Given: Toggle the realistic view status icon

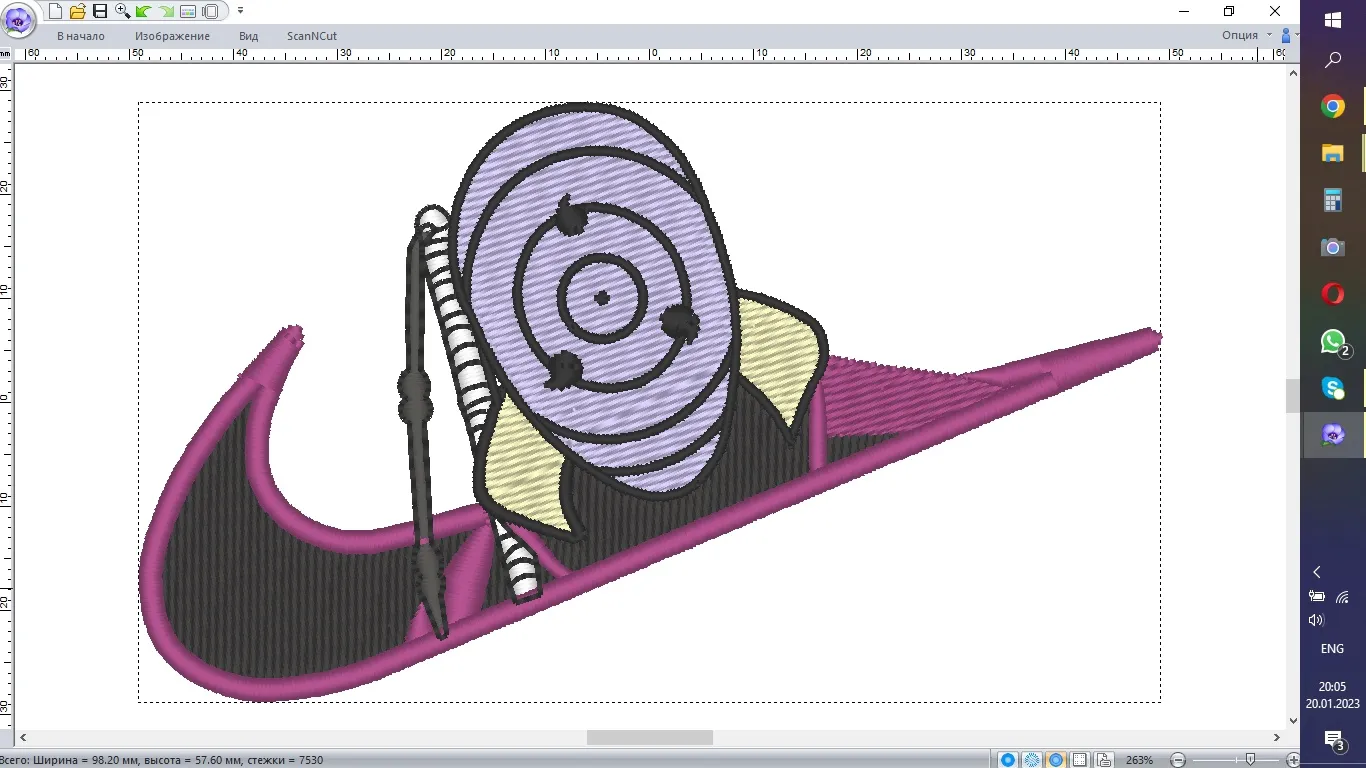Looking at the screenshot, I should pyautogui.click(x=1055, y=760).
